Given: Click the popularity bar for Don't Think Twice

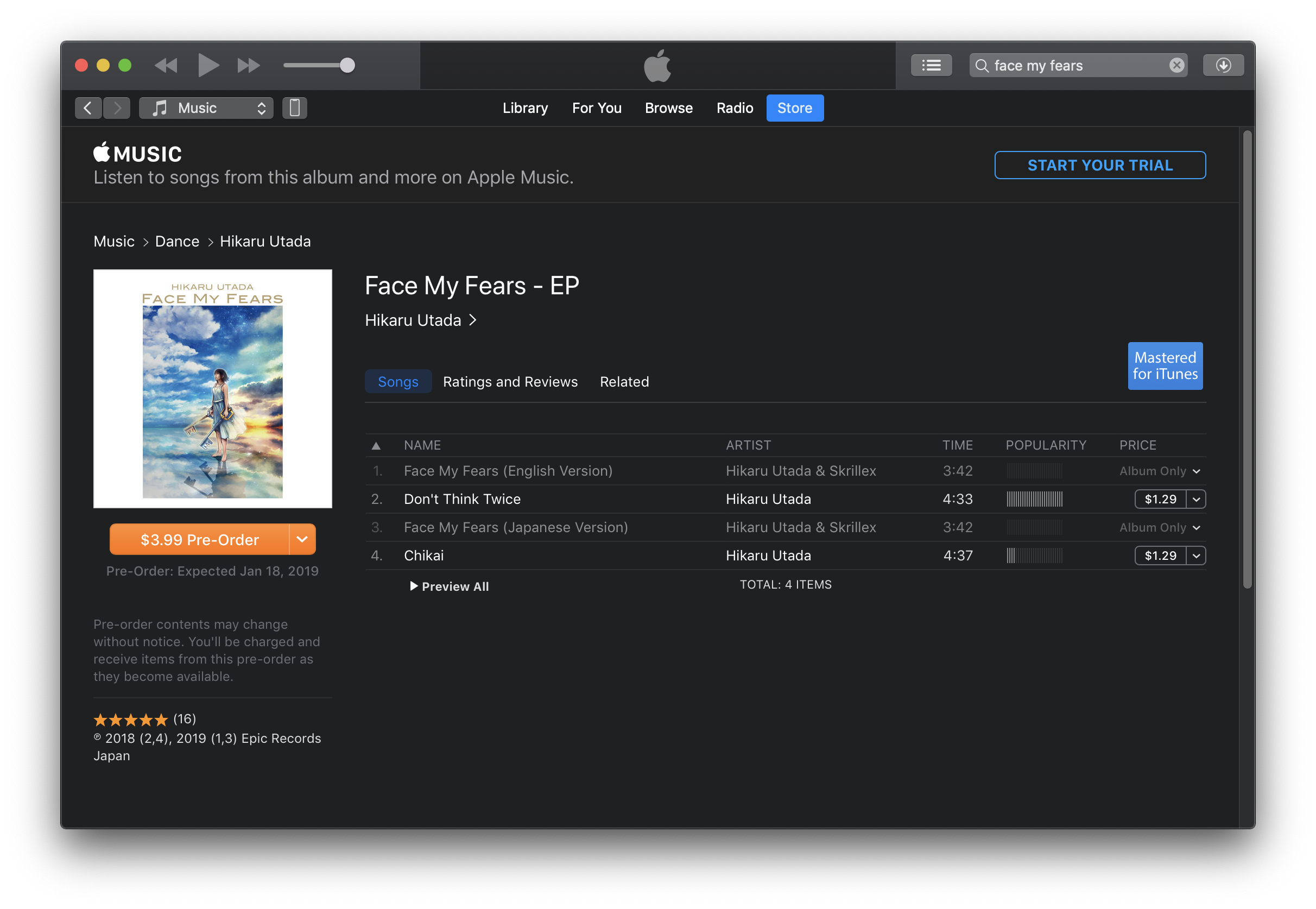Looking at the screenshot, I should [1034, 499].
